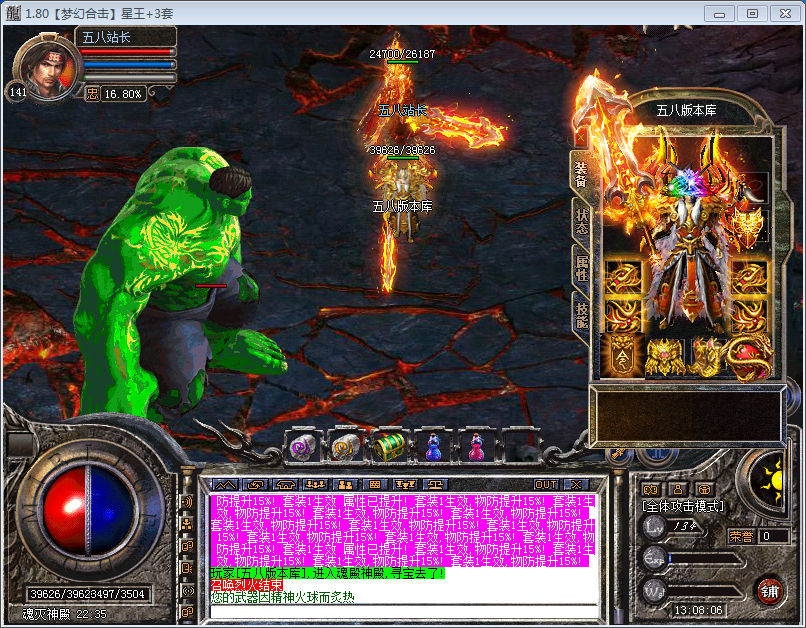The width and height of the screenshot is (806, 628).
Task: Click the person icon above attack mode
Action: (x=677, y=489)
